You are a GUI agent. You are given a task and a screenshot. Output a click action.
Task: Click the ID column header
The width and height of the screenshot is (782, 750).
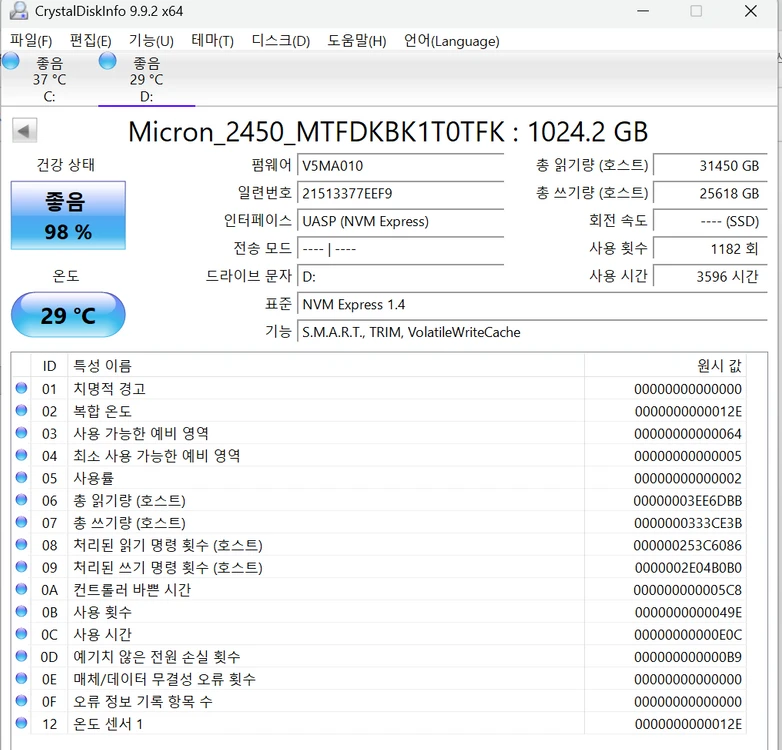[49, 366]
